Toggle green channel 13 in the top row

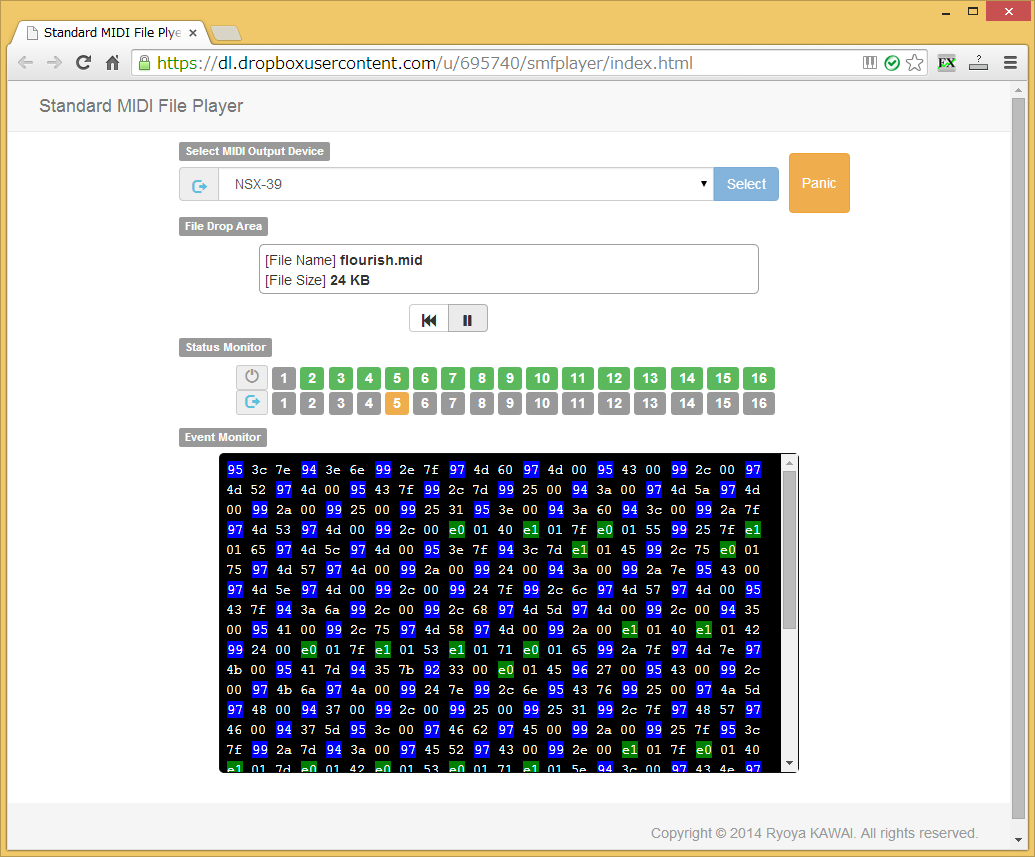pos(650,378)
